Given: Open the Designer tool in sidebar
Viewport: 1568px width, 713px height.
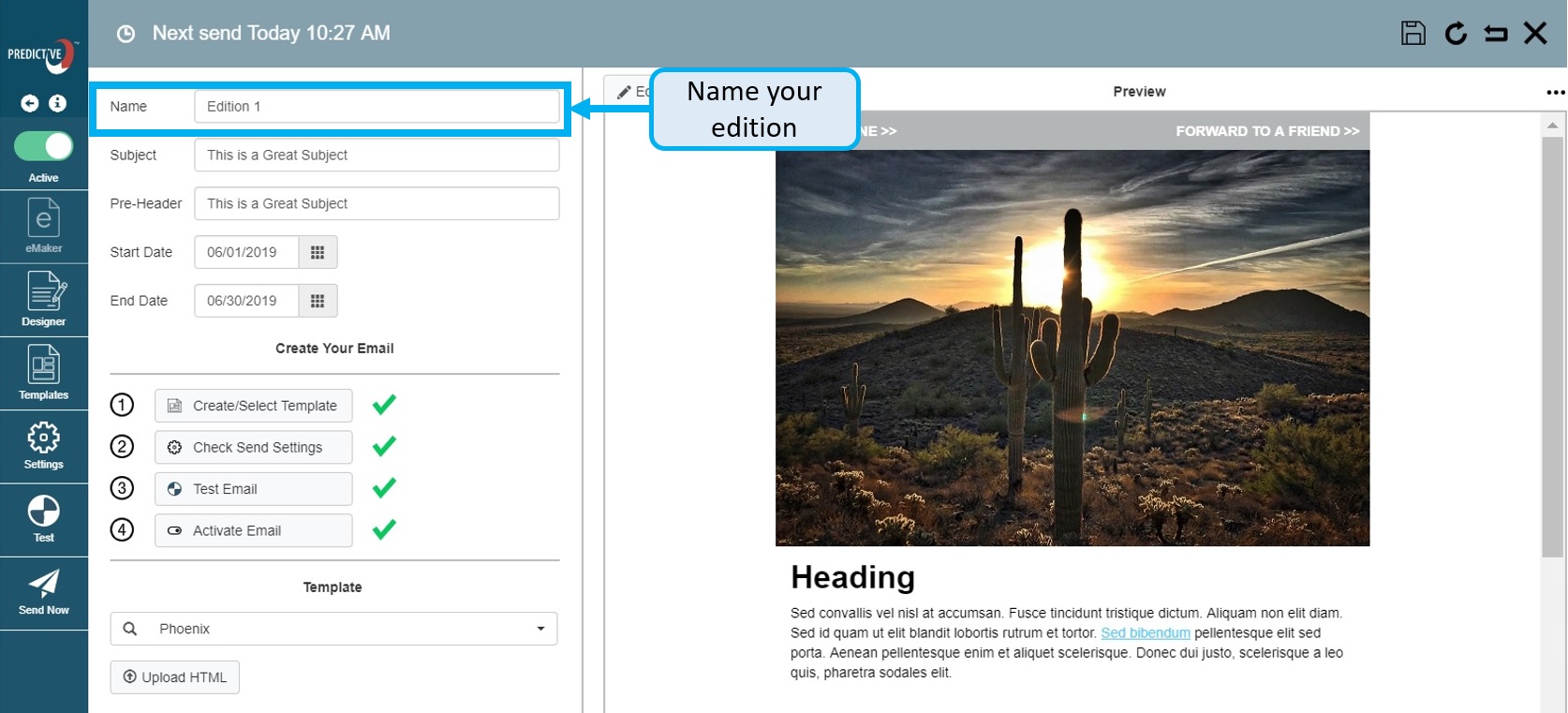Looking at the screenshot, I should (x=43, y=299).
